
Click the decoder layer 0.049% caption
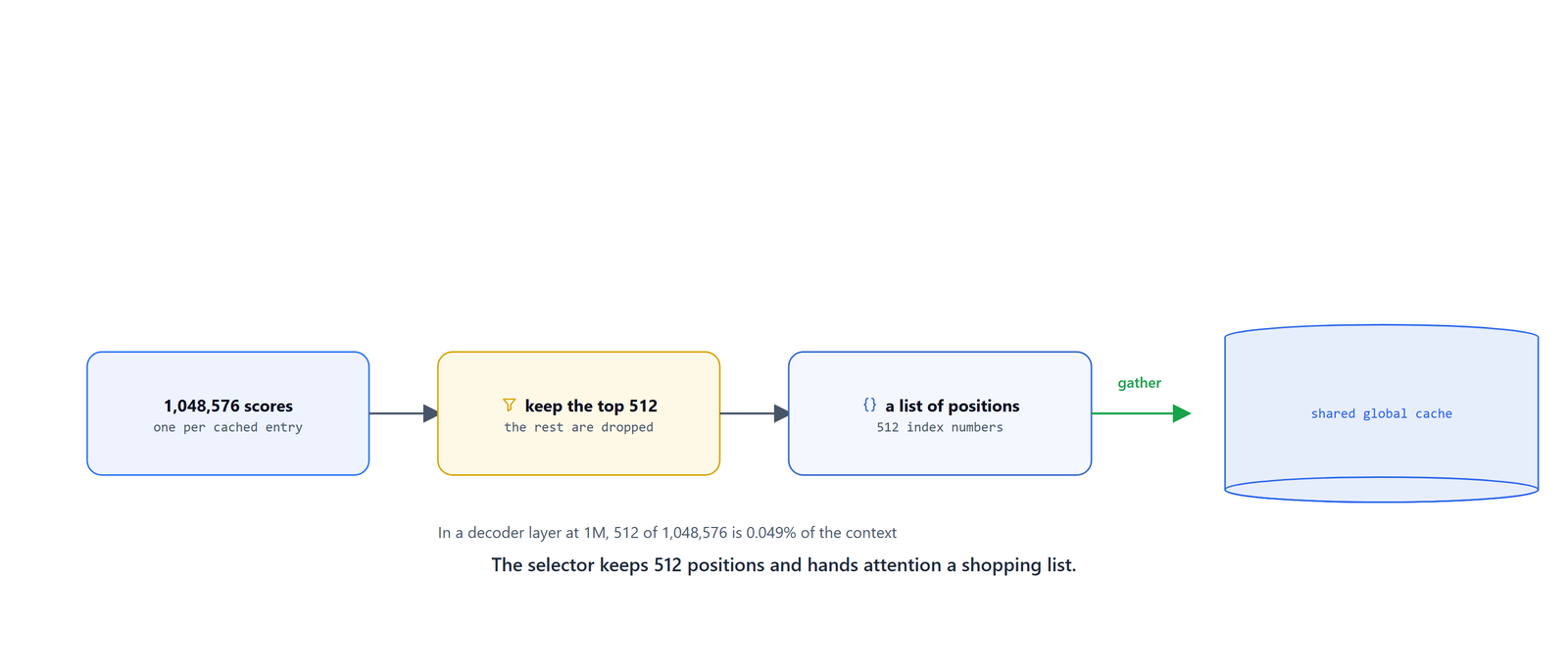(x=667, y=533)
